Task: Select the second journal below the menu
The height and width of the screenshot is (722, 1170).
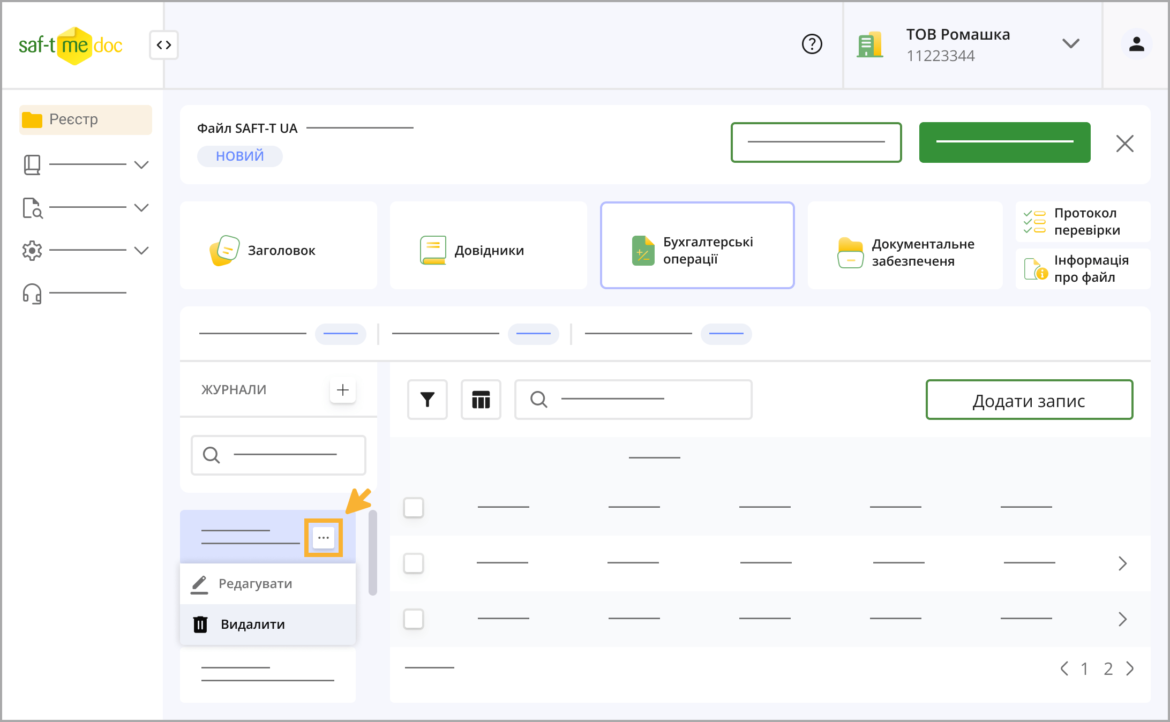Action: [267, 674]
